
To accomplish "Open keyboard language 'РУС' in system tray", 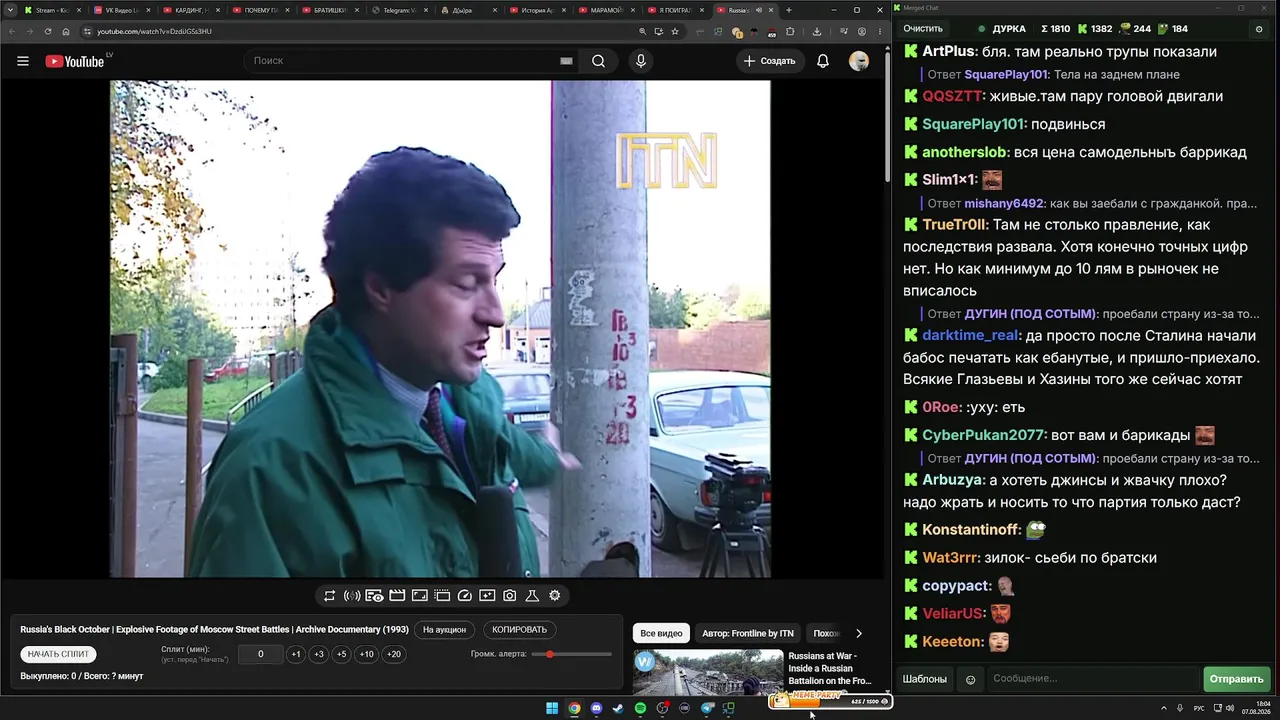I will click(1200, 709).
